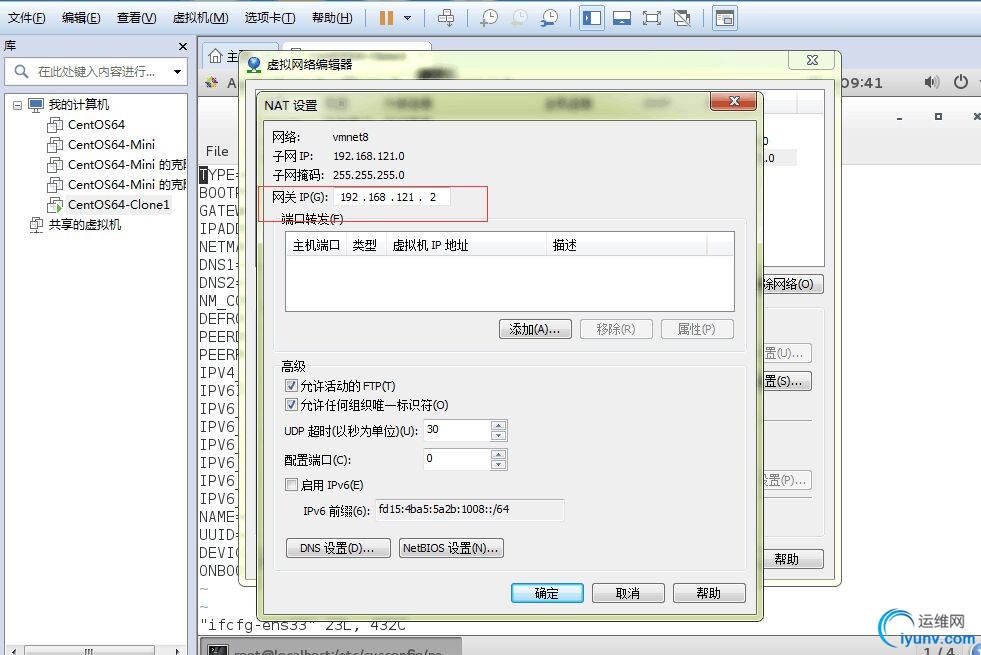981x655 pixels.
Task: Click the thumbnail bar toolbar icon
Action: click(x=724, y=18)
